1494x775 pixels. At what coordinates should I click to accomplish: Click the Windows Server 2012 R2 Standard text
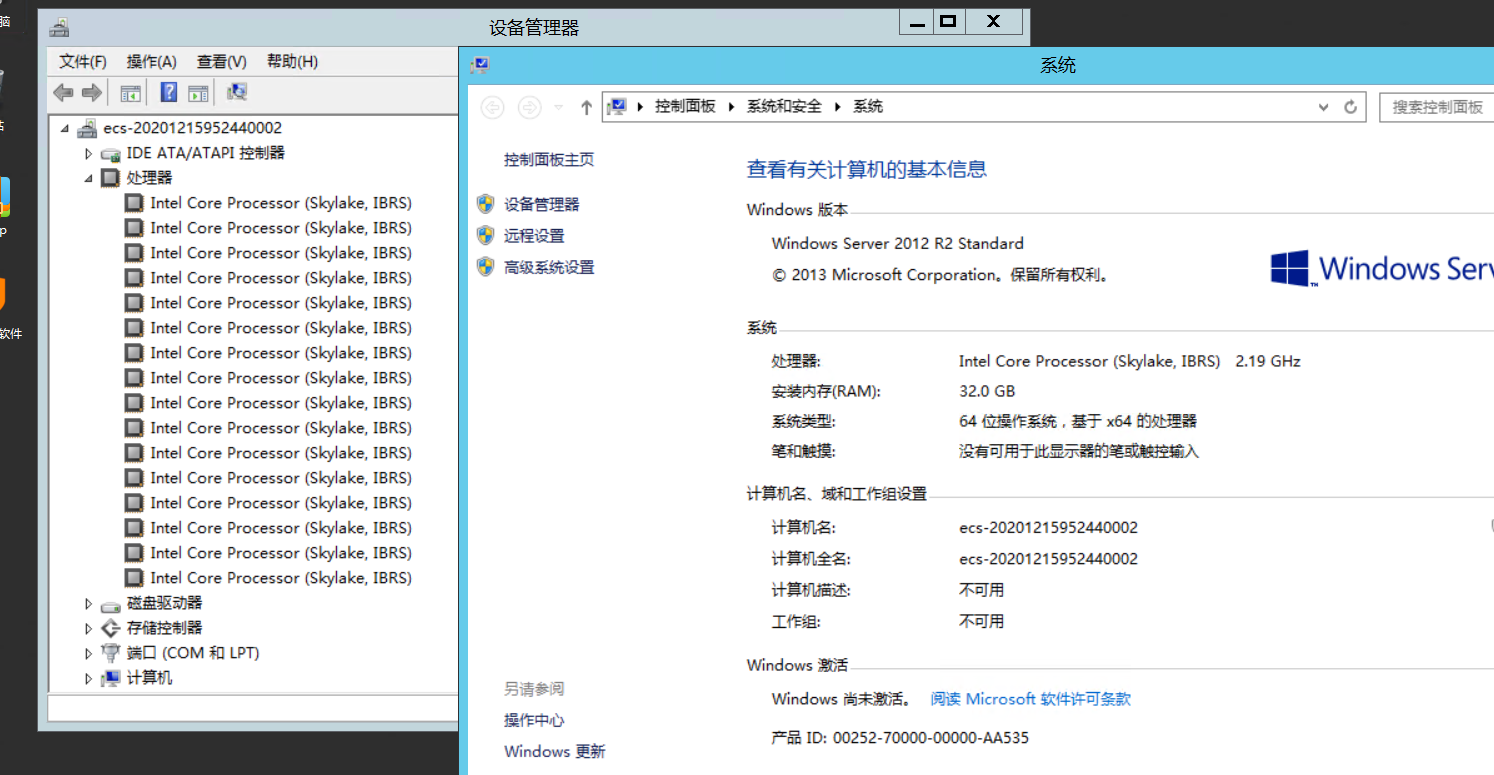[898, 243]
